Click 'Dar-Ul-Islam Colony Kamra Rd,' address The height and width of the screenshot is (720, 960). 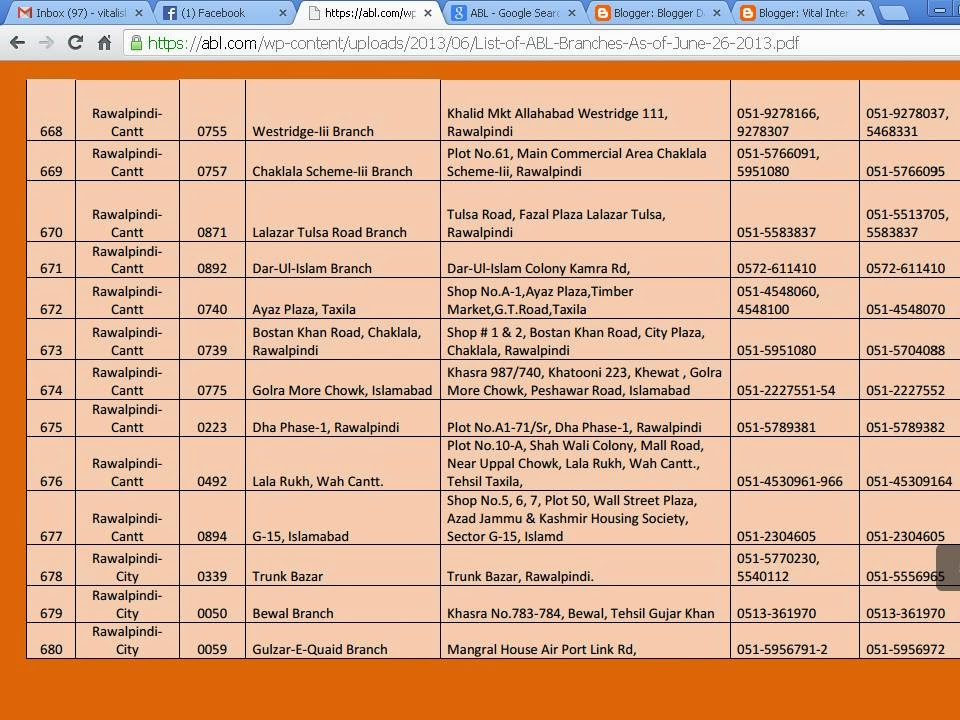pyautogui.click(x=538, y=268)
